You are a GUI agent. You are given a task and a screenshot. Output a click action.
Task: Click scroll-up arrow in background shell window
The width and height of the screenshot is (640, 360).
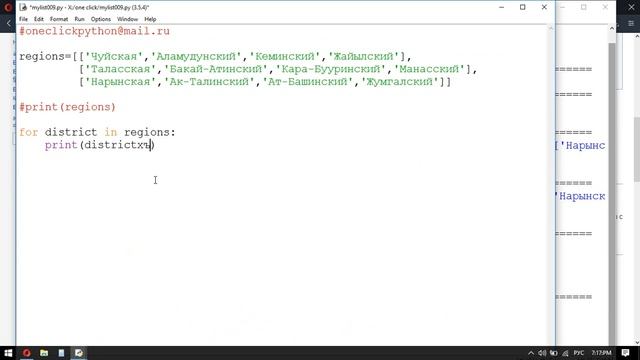(x=611, y=29)
